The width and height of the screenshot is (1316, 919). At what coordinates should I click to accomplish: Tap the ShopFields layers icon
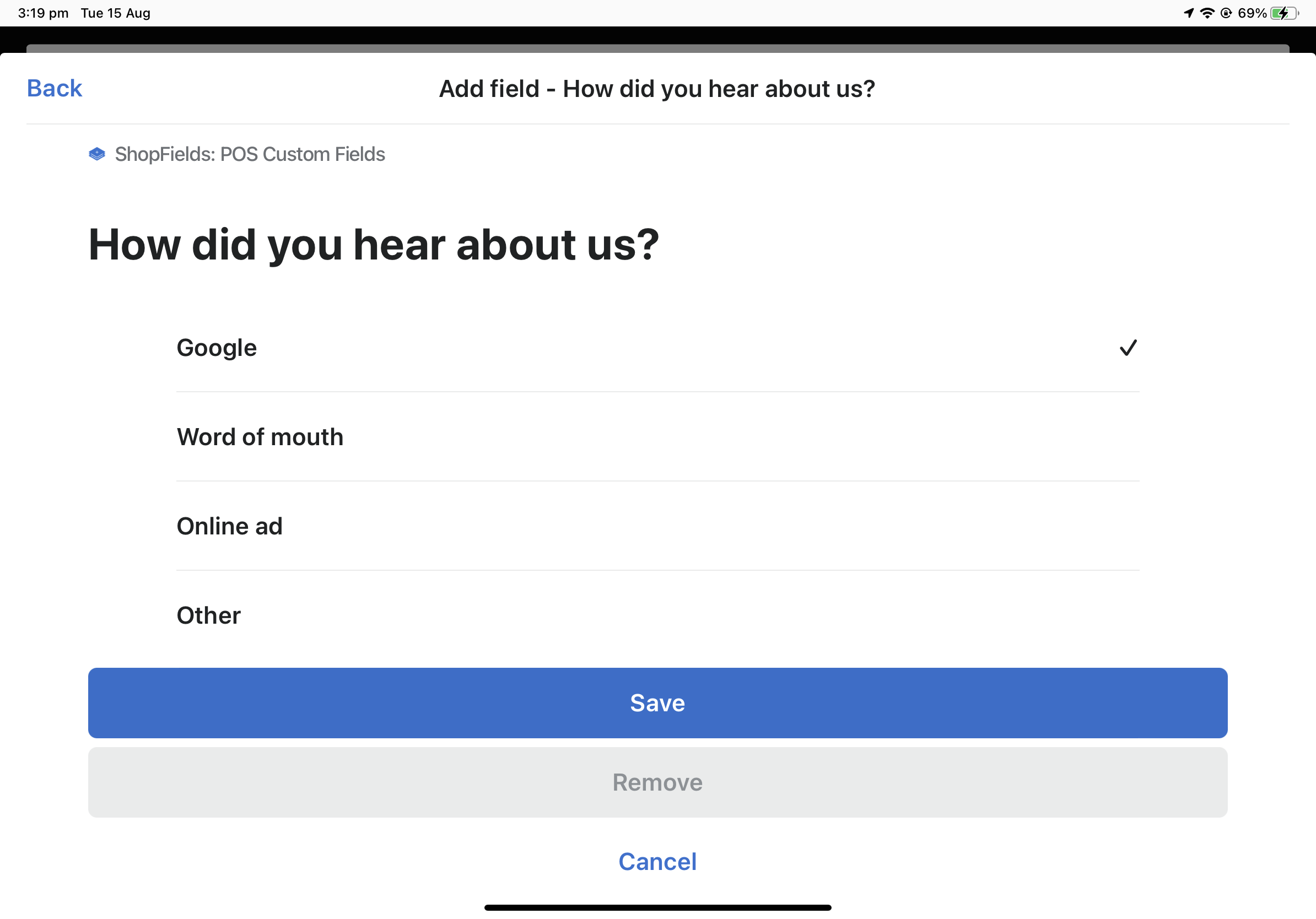(x=96, y=154)
